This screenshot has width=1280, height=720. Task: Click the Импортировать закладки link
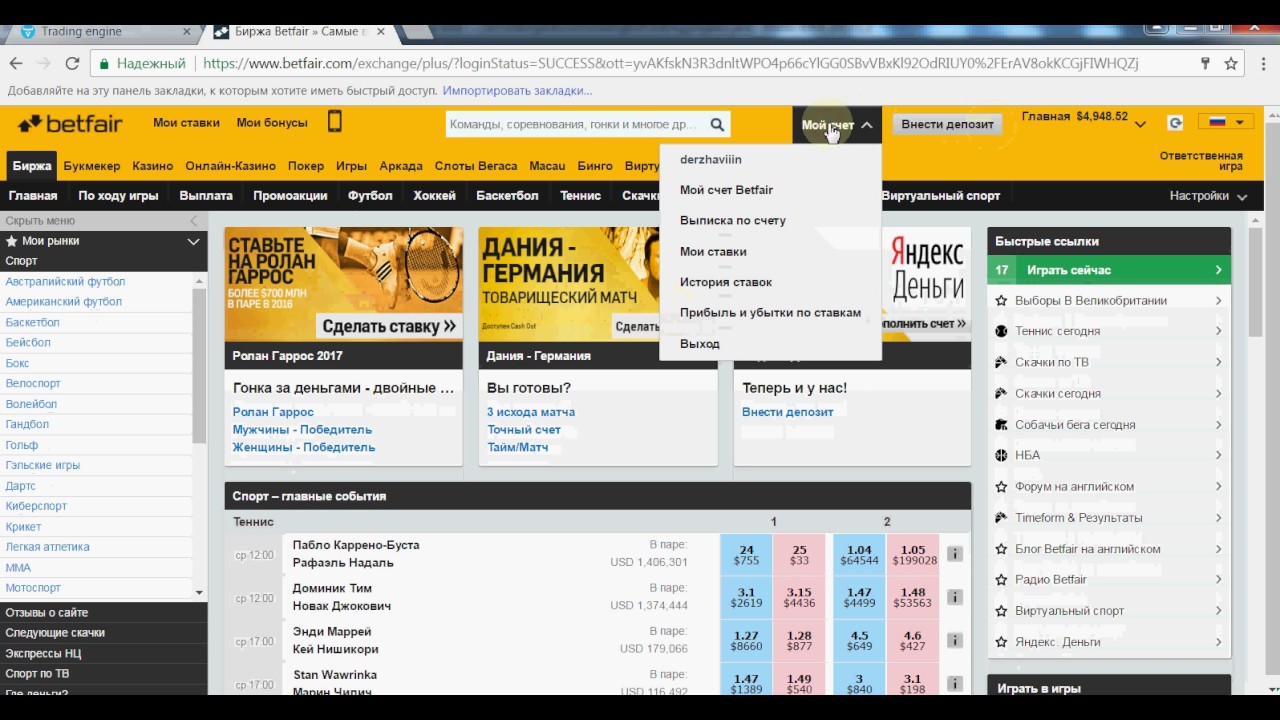click(517, 91)
